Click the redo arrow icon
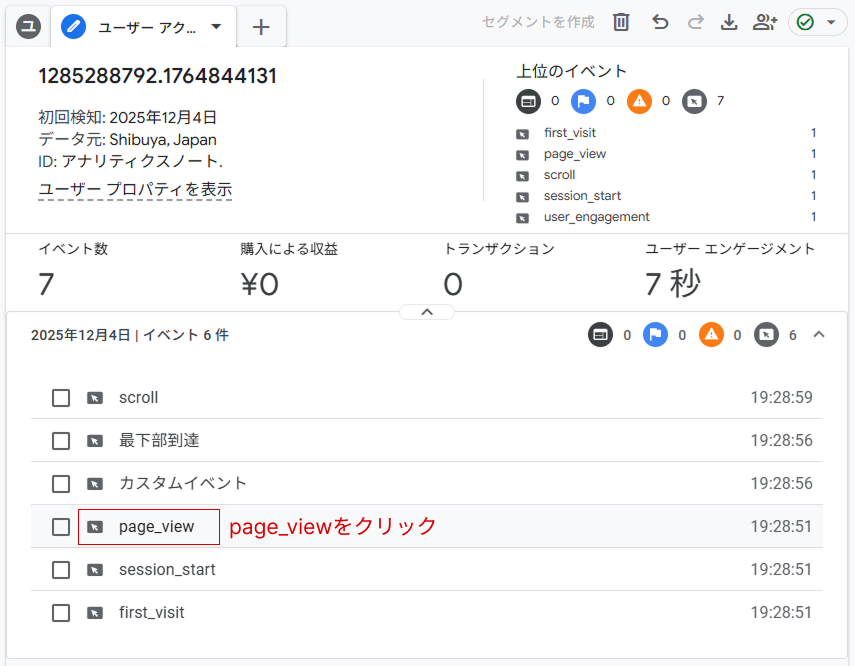 click(696, 22)
